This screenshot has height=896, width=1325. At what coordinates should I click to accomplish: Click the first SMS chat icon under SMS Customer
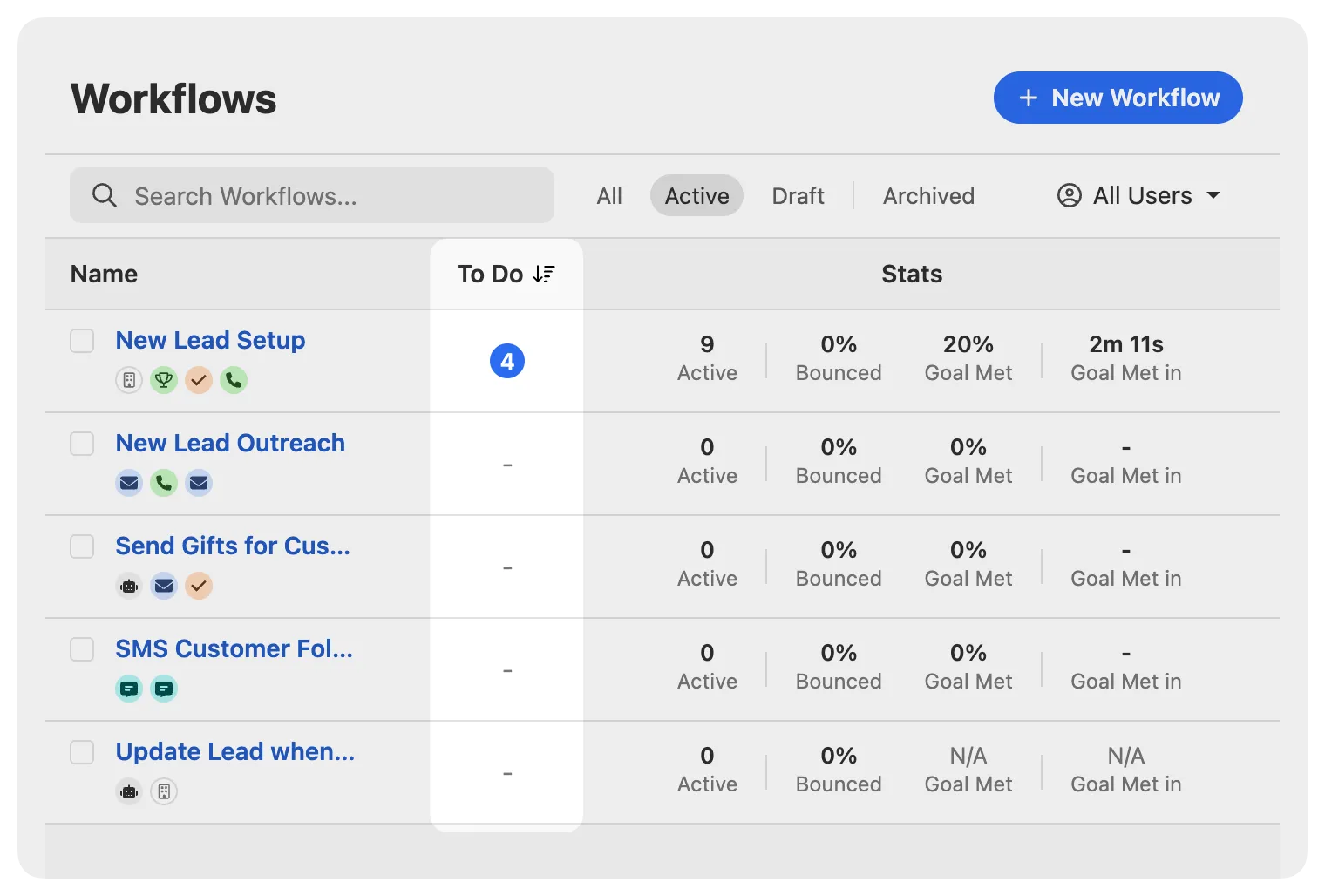[x=129, y=689]
